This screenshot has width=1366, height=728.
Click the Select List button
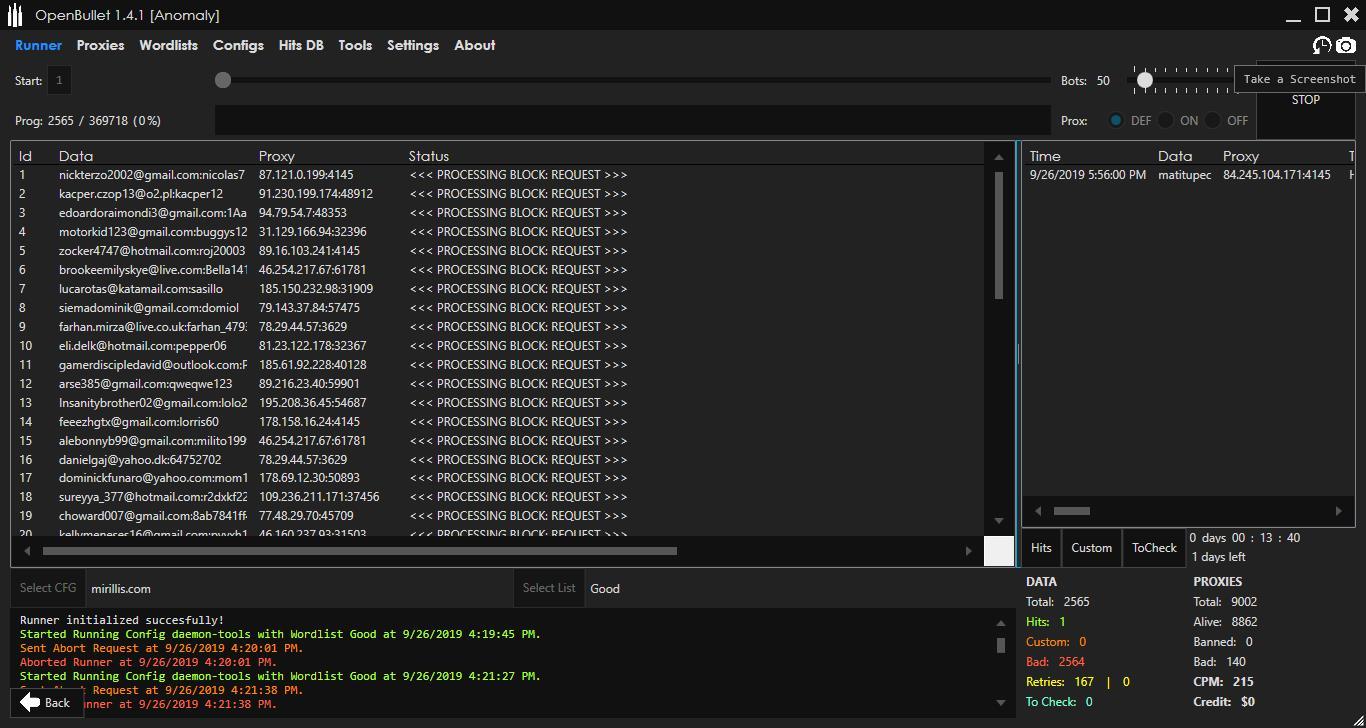coord(549,588)
